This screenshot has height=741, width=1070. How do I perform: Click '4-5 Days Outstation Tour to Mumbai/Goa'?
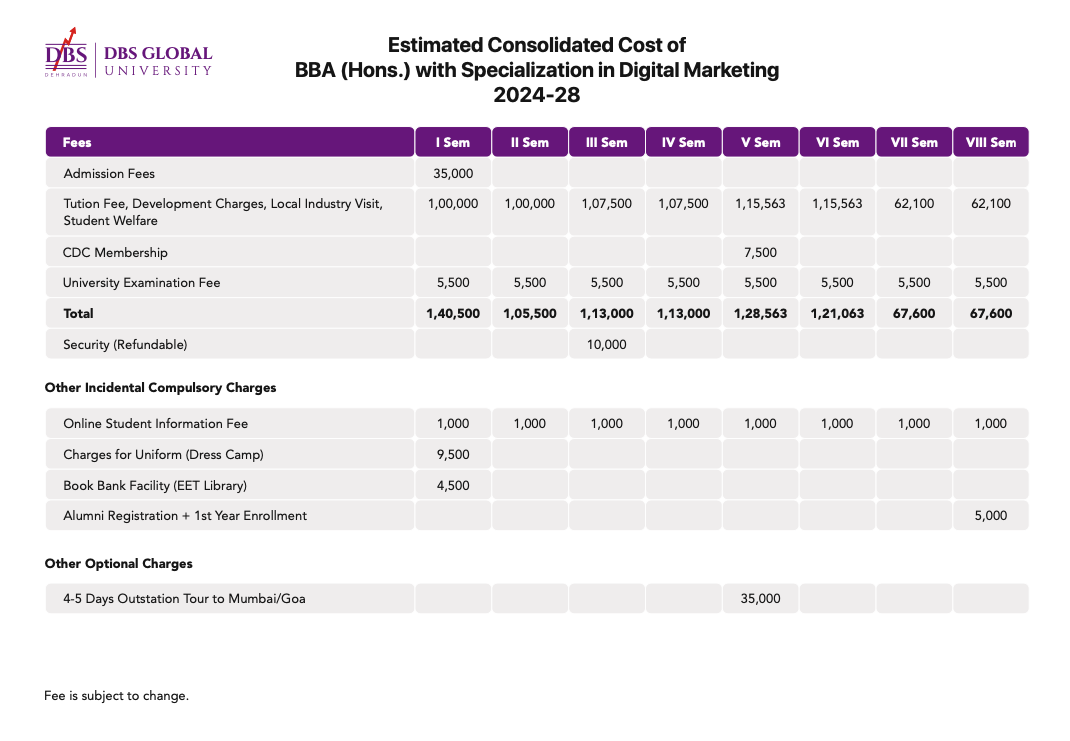click(184, 598)
